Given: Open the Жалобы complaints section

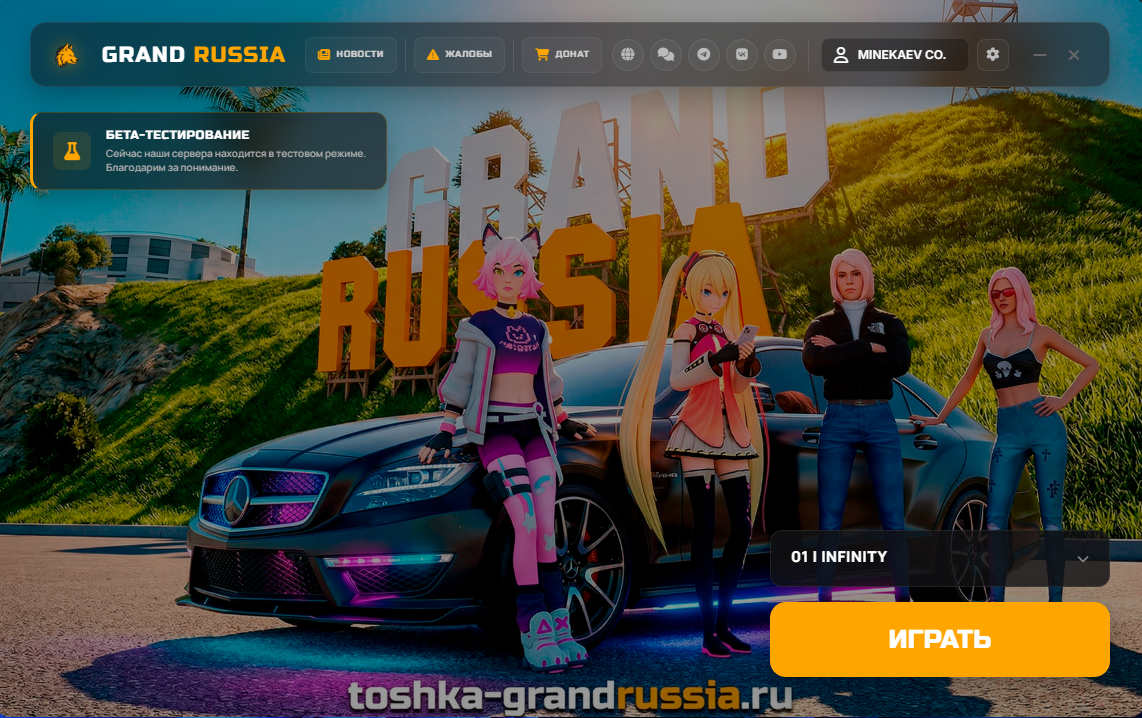Looking at the screenshot, I should [459, 55].
